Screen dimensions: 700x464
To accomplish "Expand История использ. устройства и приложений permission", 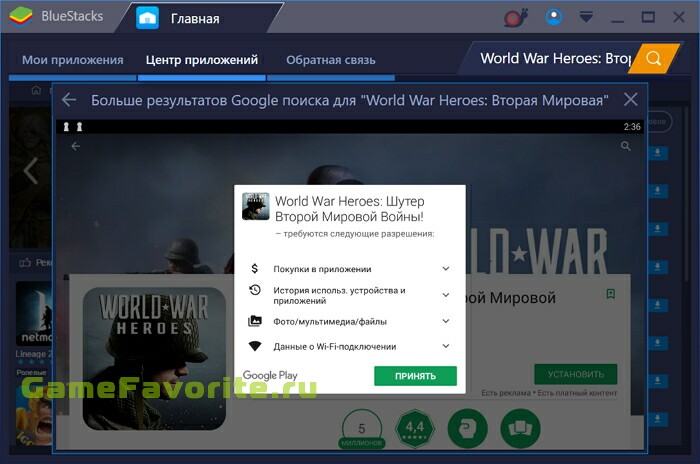I will [x=446, y=295].
